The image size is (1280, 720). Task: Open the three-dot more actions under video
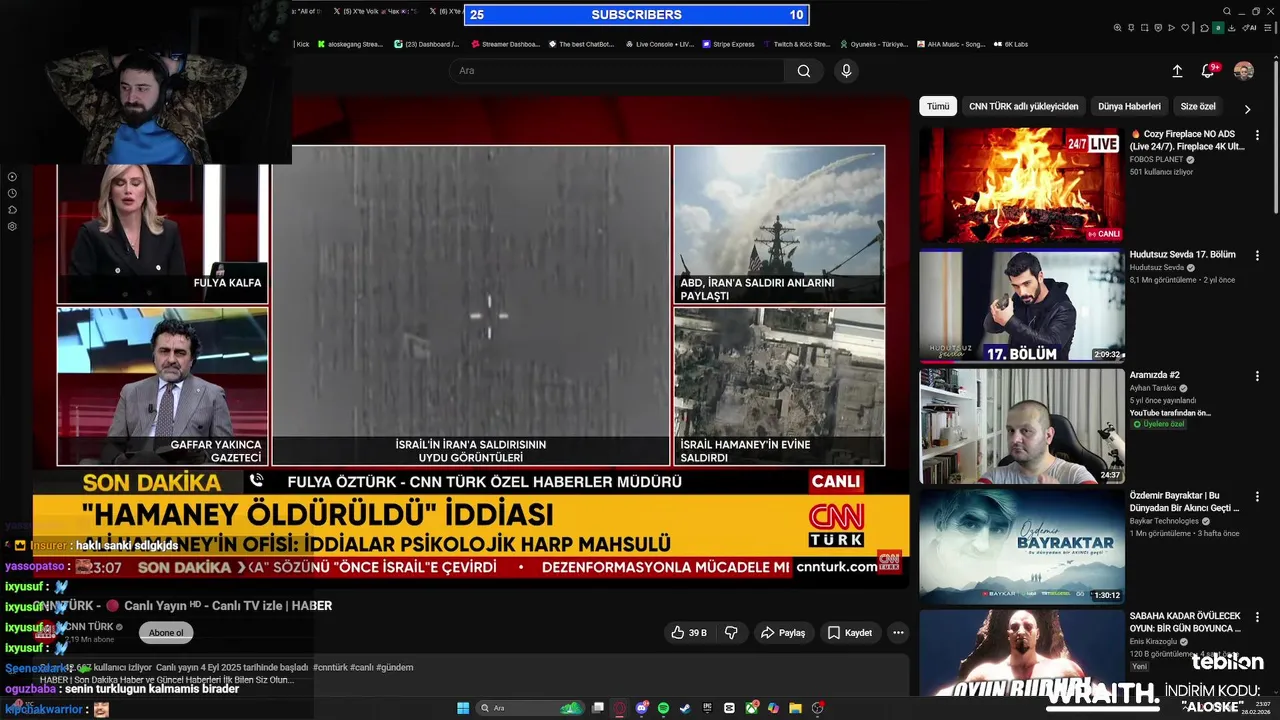(898, 633)
